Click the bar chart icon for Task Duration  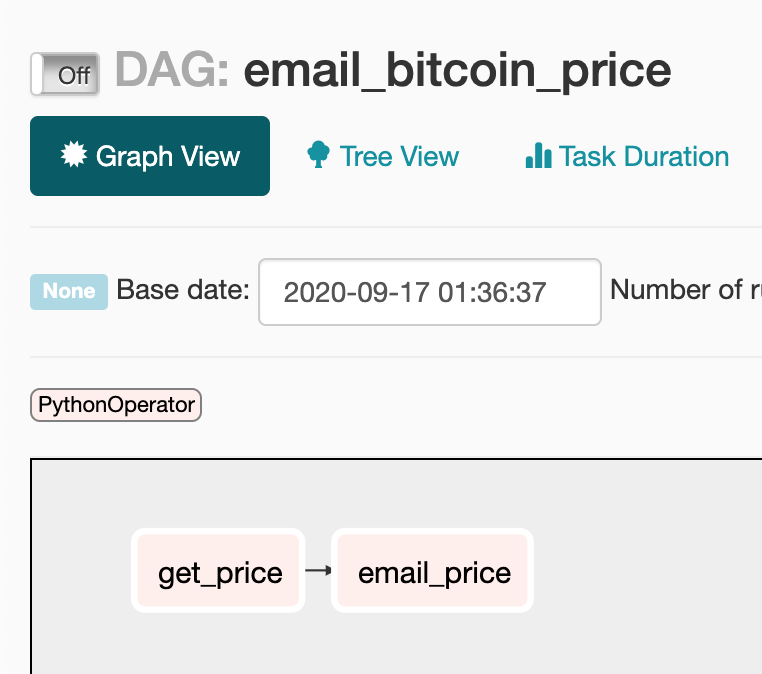coord(538,156)
